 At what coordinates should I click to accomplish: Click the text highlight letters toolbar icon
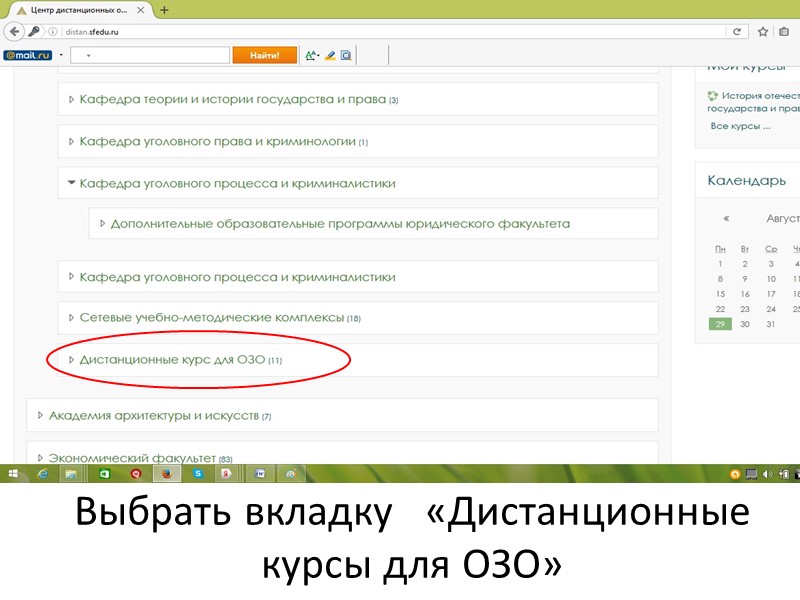click(312, 55)
